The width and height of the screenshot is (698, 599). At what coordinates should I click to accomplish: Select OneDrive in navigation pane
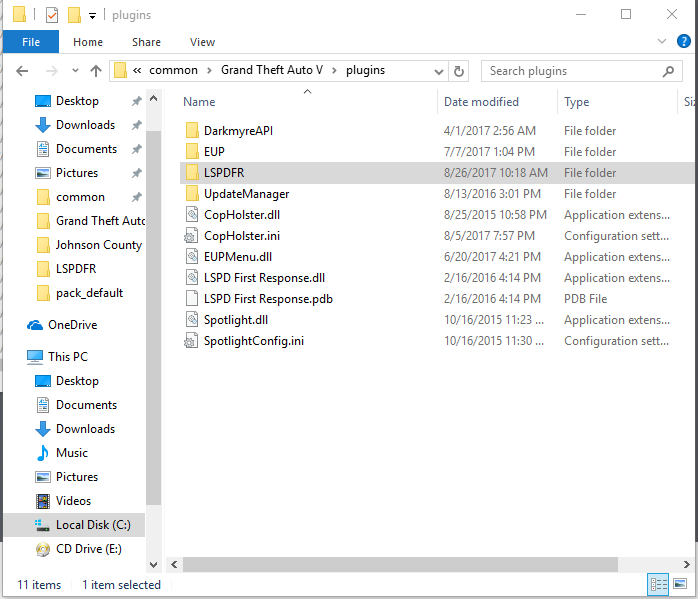pos(72,325)
